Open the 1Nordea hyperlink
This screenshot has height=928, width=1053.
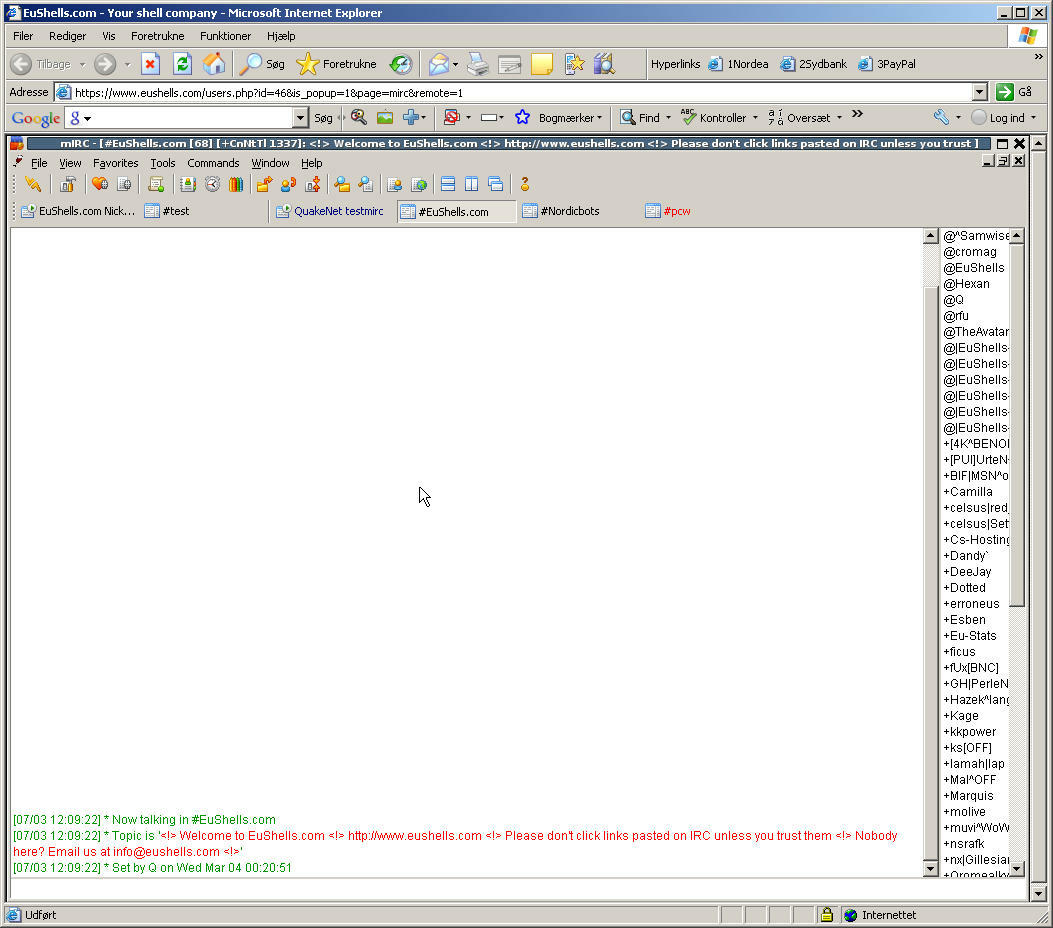point(738,64)
